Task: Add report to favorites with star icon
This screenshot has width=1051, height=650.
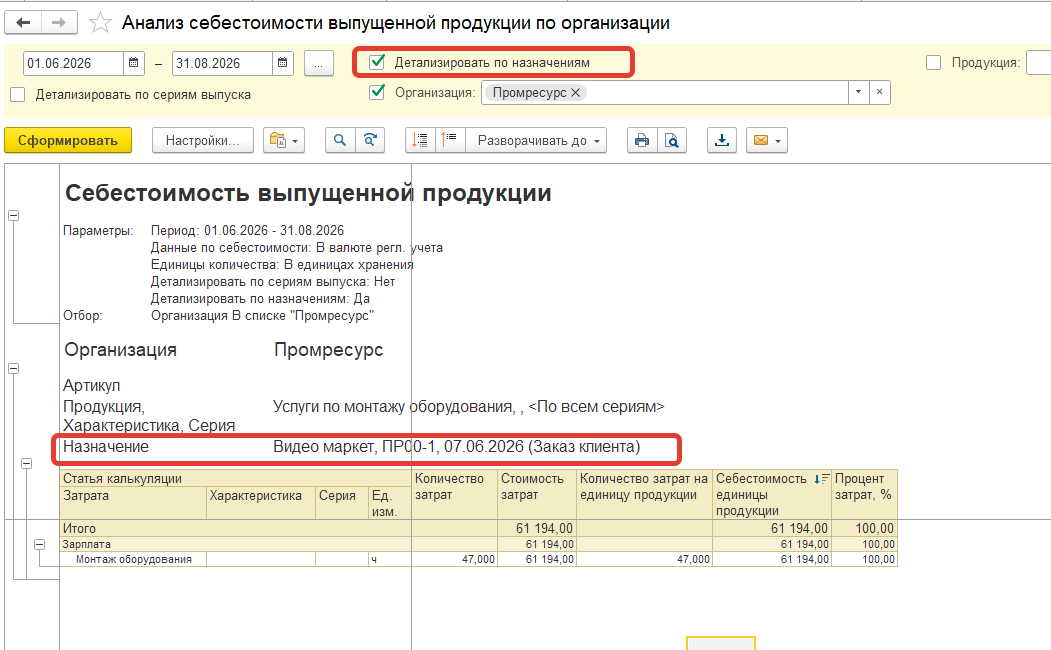Action: coord(100,23)
